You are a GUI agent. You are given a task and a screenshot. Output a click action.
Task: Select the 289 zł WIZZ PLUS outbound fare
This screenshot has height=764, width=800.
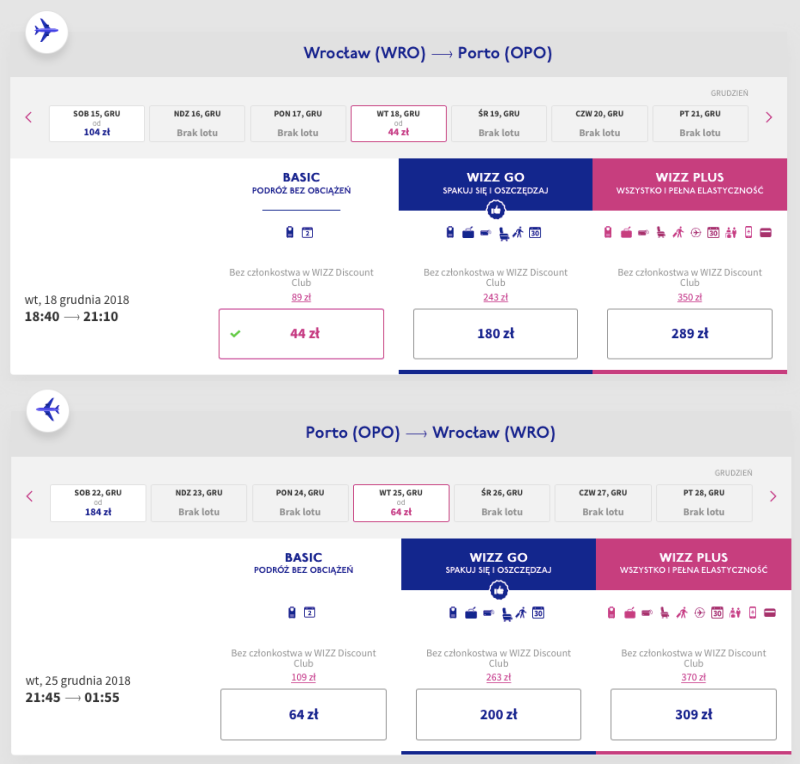[689, 334]
